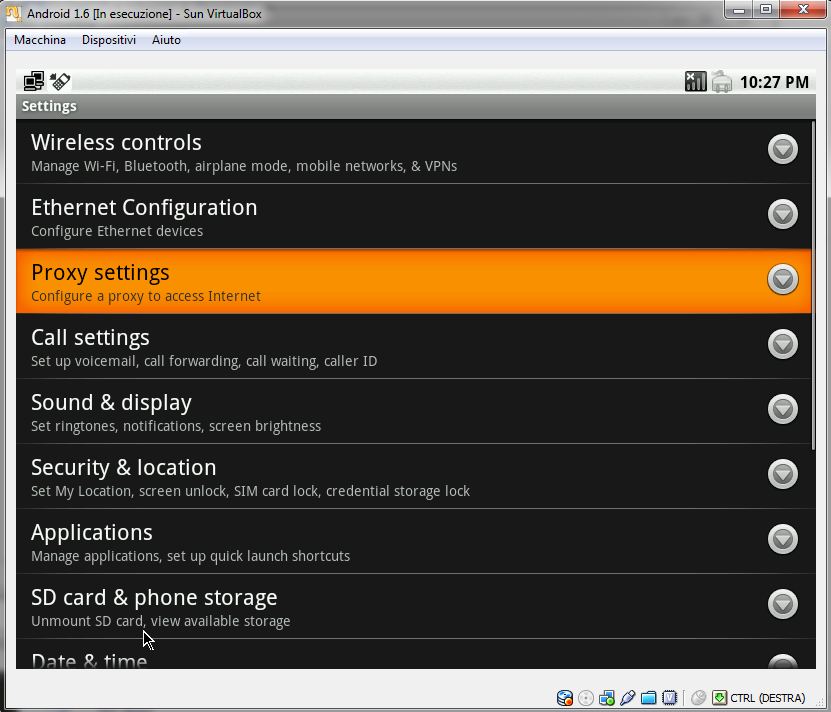831x712 pixels.
Task: Expand arrow for Call settings
Action: point(783,344)
